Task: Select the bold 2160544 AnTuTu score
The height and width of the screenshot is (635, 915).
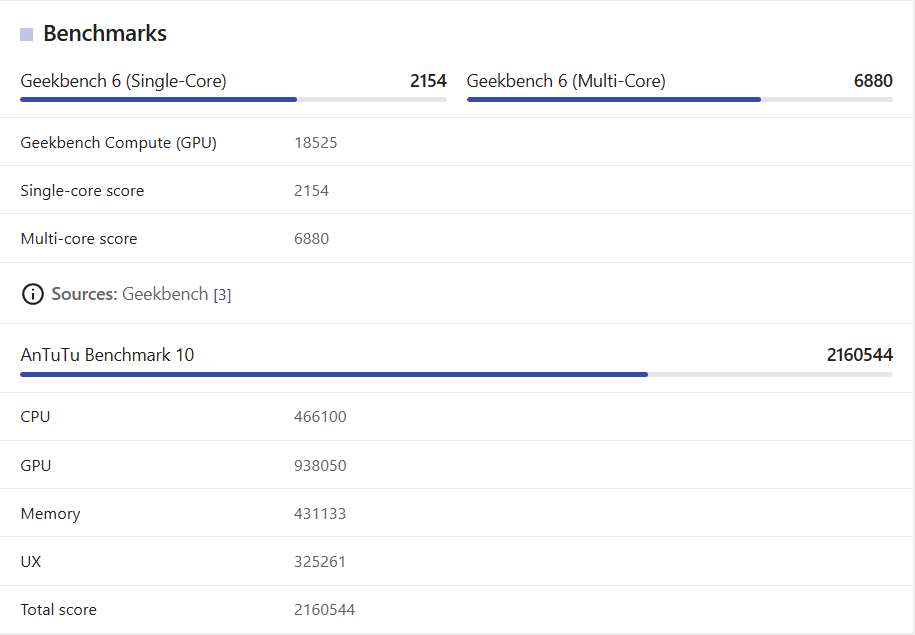Action: pyautogui.click(x=860, y=355)
